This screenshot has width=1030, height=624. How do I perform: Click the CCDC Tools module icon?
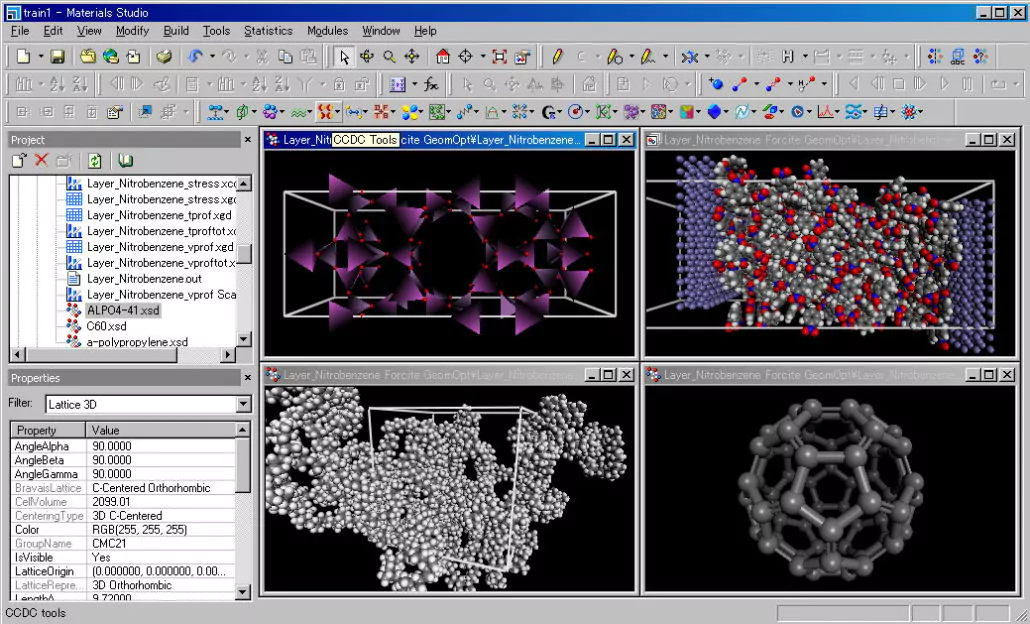tap(326, 112)
